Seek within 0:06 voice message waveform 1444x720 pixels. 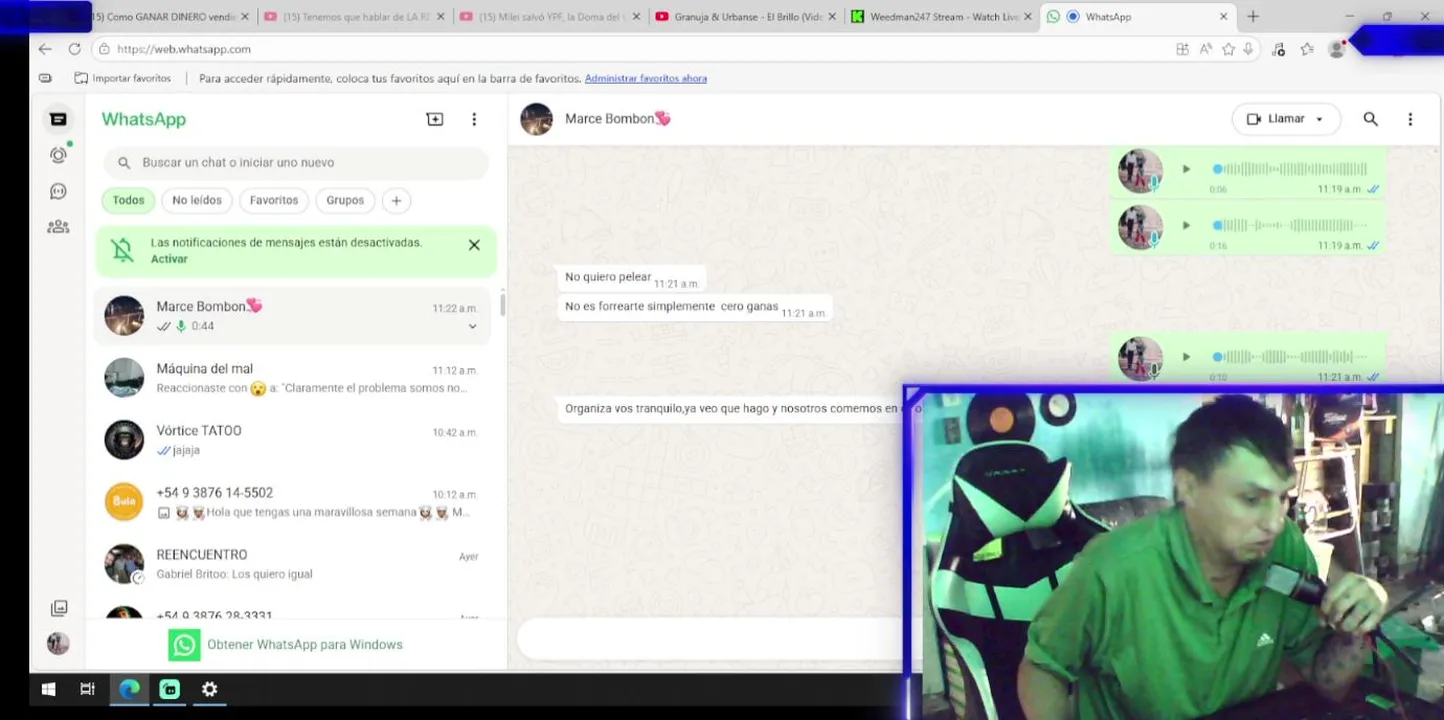(1291, 169)
